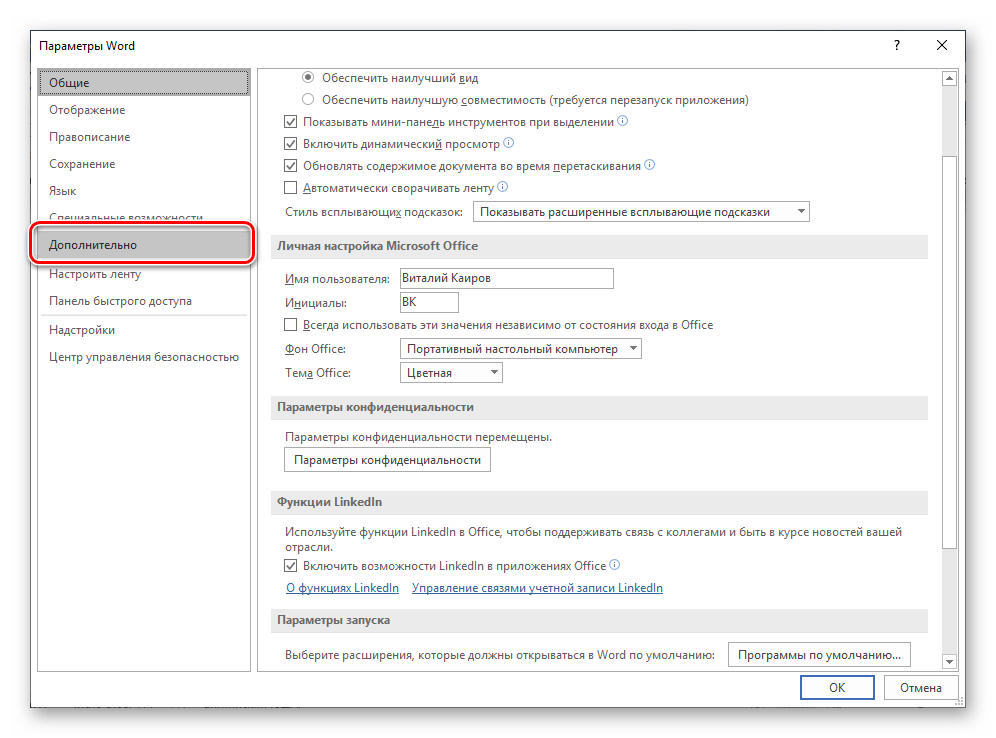Viewport: 996px width, 738px height.
Task: Follow the 'О функциях LinkedIn' link
Action: click(x=342, y=588)
